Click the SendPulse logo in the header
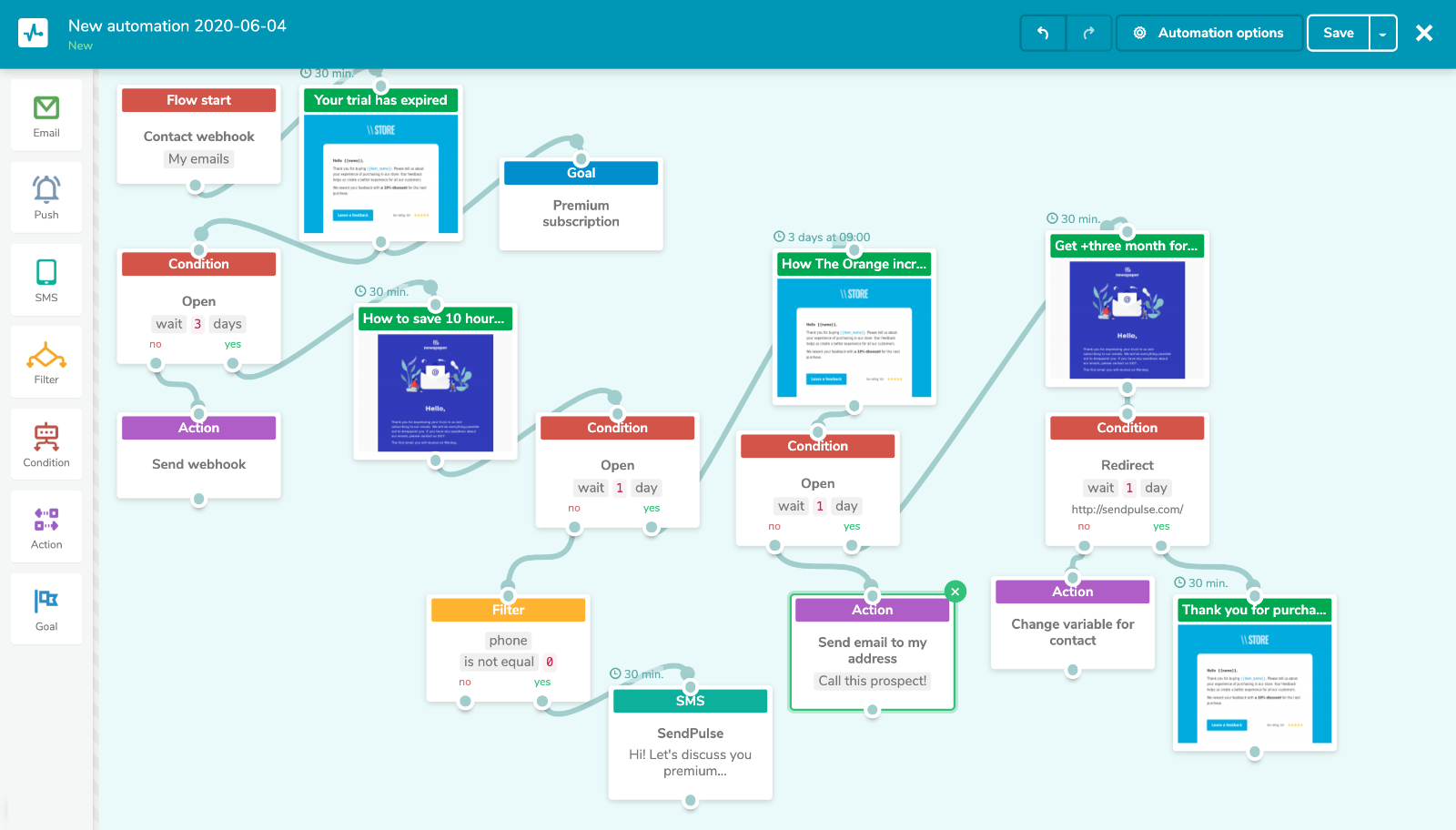The image size is (1456, 830). (x=33, y=32)
